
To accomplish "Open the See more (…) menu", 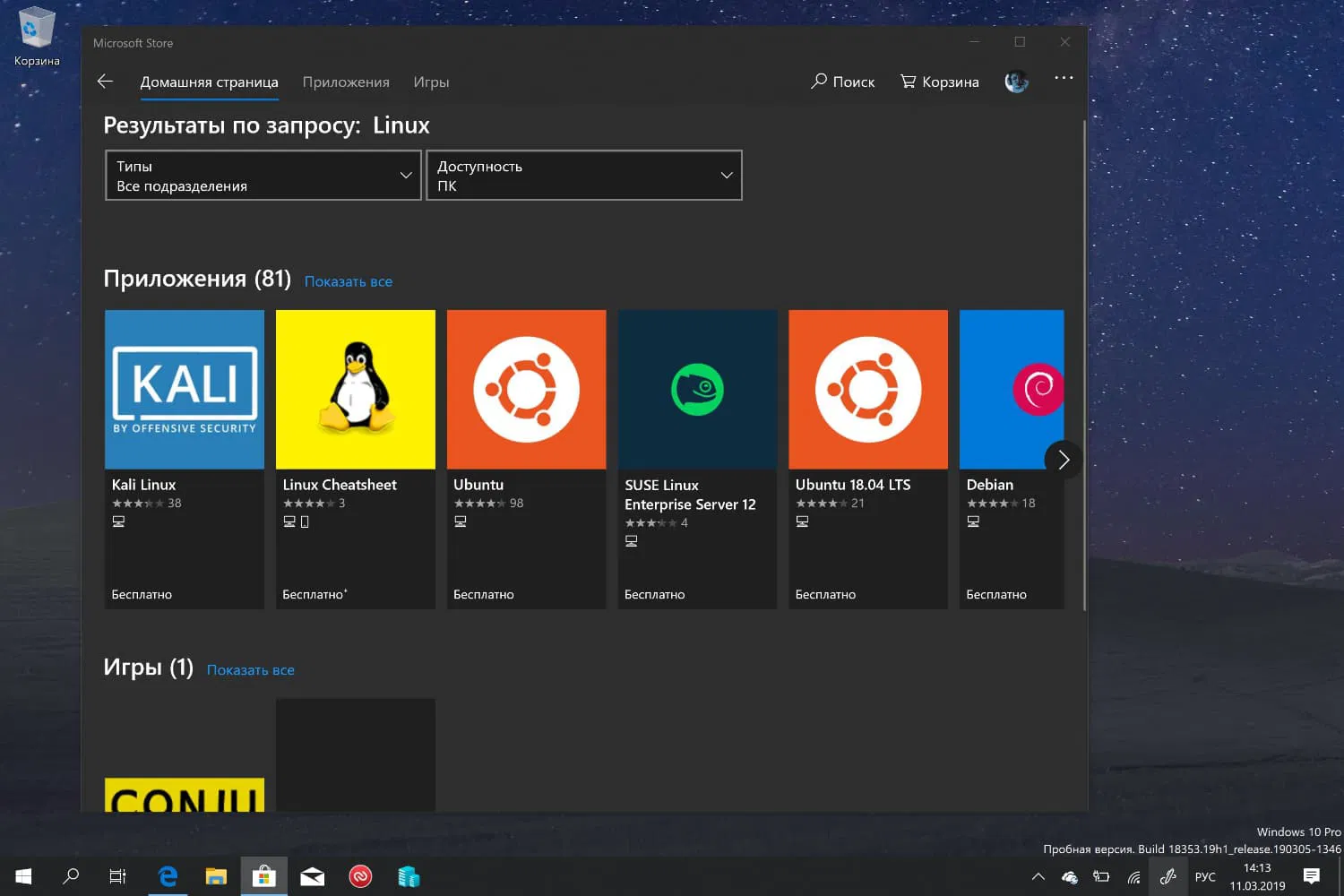I will (1064, 79).
